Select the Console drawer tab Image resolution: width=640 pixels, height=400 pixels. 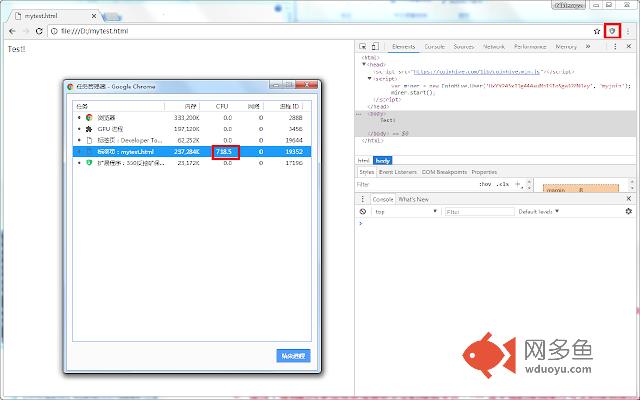click(382, 199)
